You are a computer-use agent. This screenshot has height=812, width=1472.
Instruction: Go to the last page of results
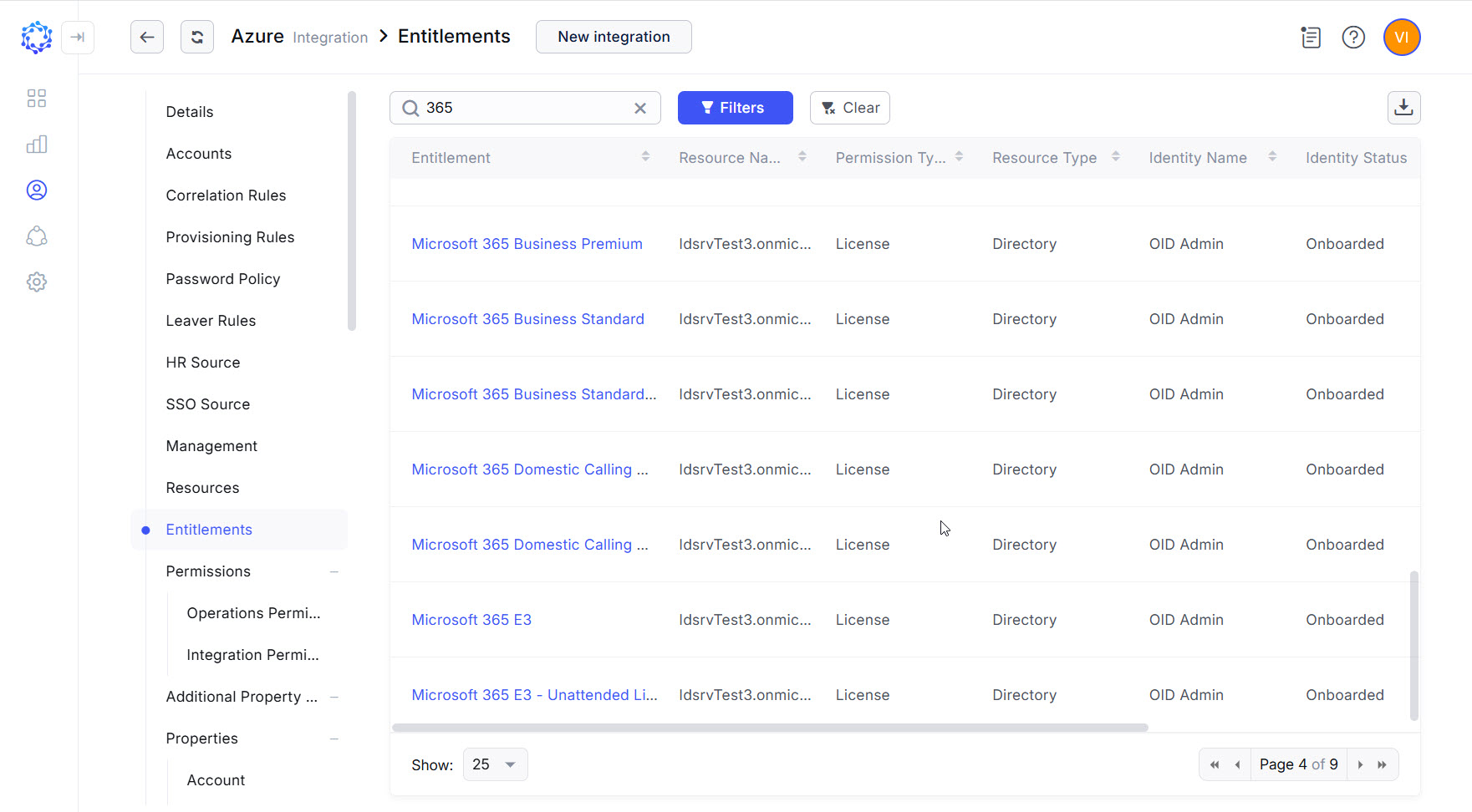tap(1383, 764)
